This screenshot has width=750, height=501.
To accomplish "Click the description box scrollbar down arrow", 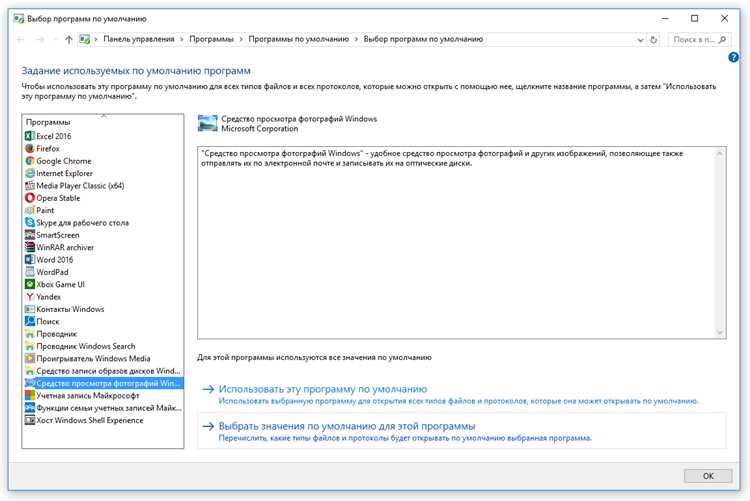I will [719, 332].
